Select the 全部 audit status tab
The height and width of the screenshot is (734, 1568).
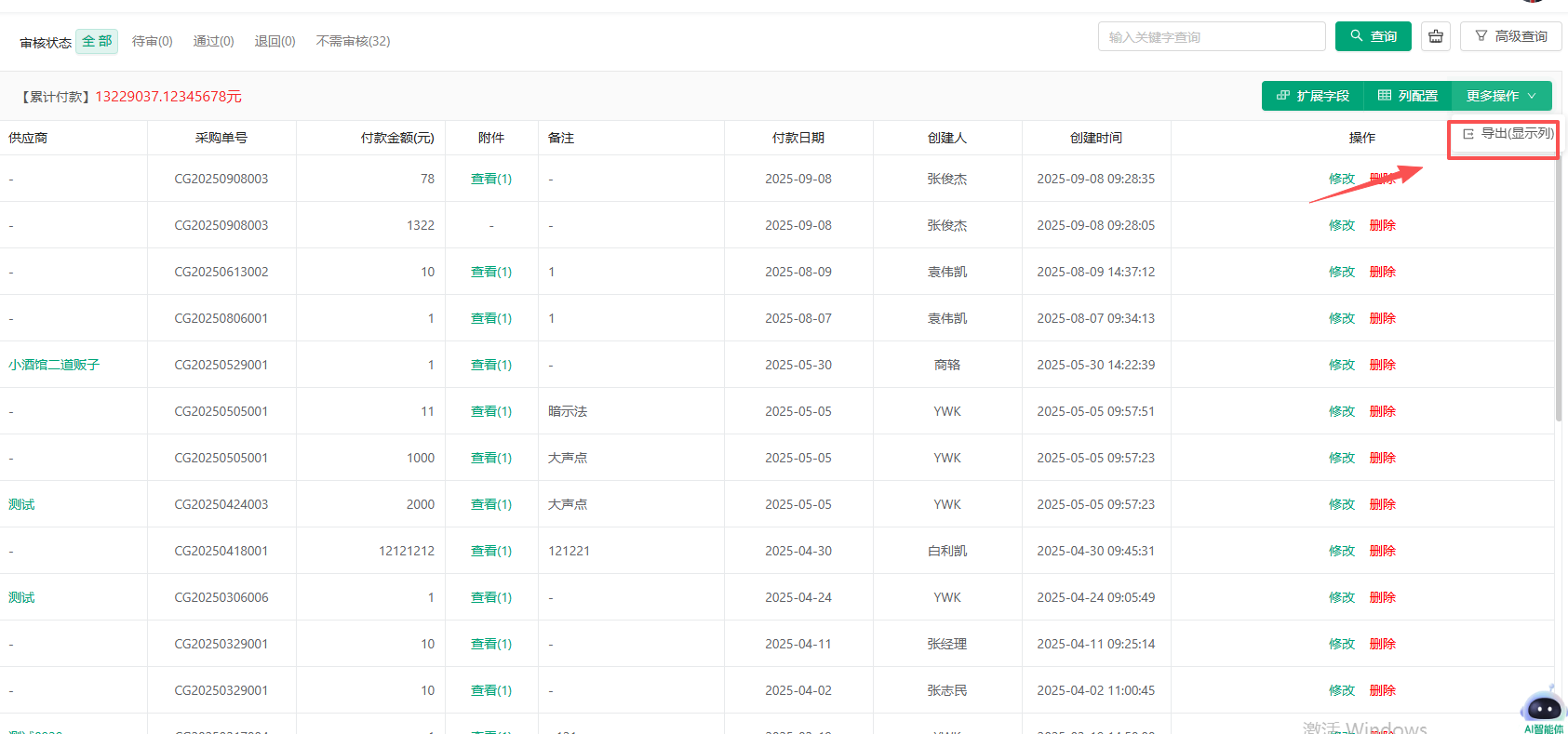(97, 41)
